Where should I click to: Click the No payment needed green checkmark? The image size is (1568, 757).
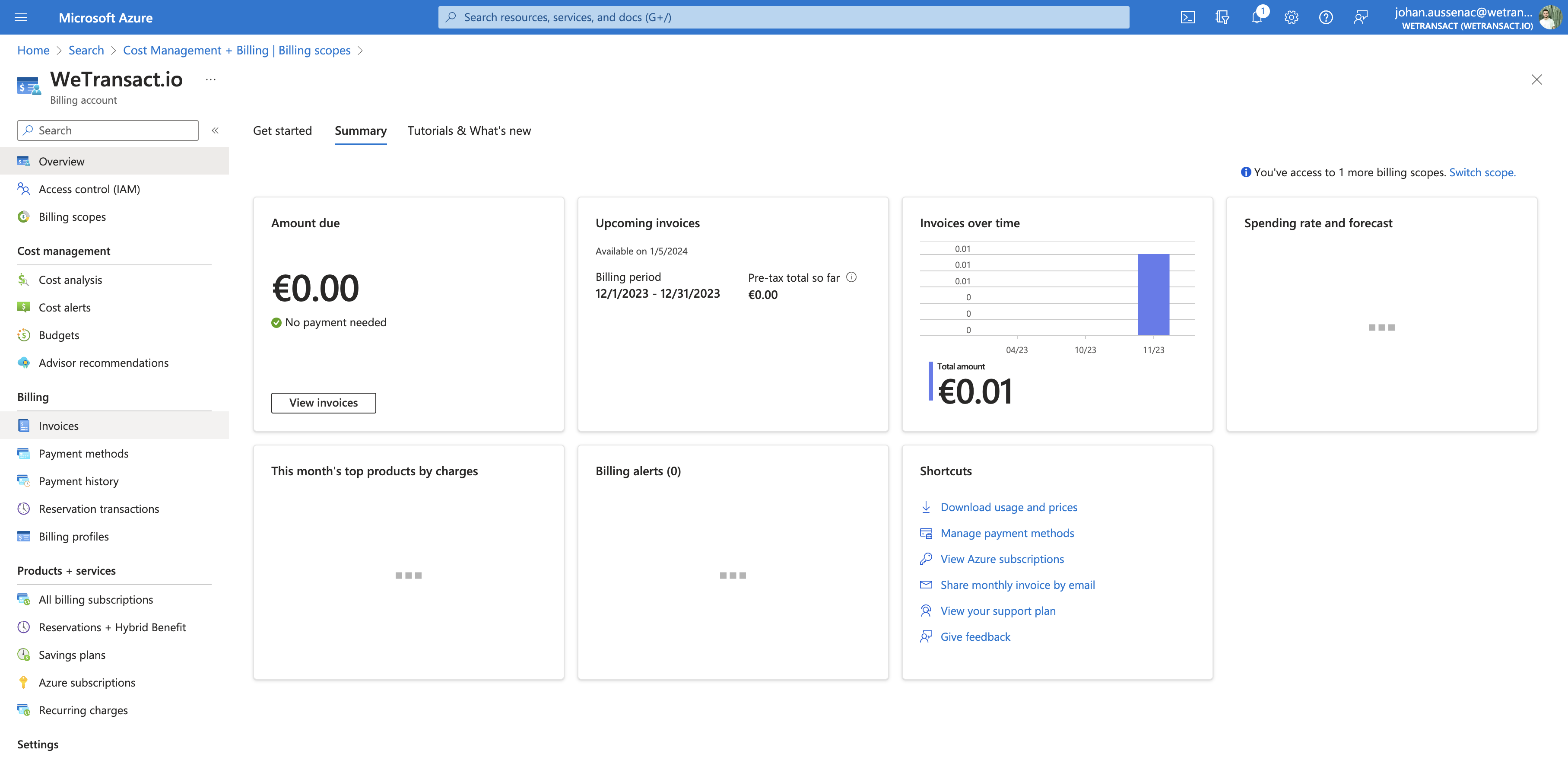(276, 322)
